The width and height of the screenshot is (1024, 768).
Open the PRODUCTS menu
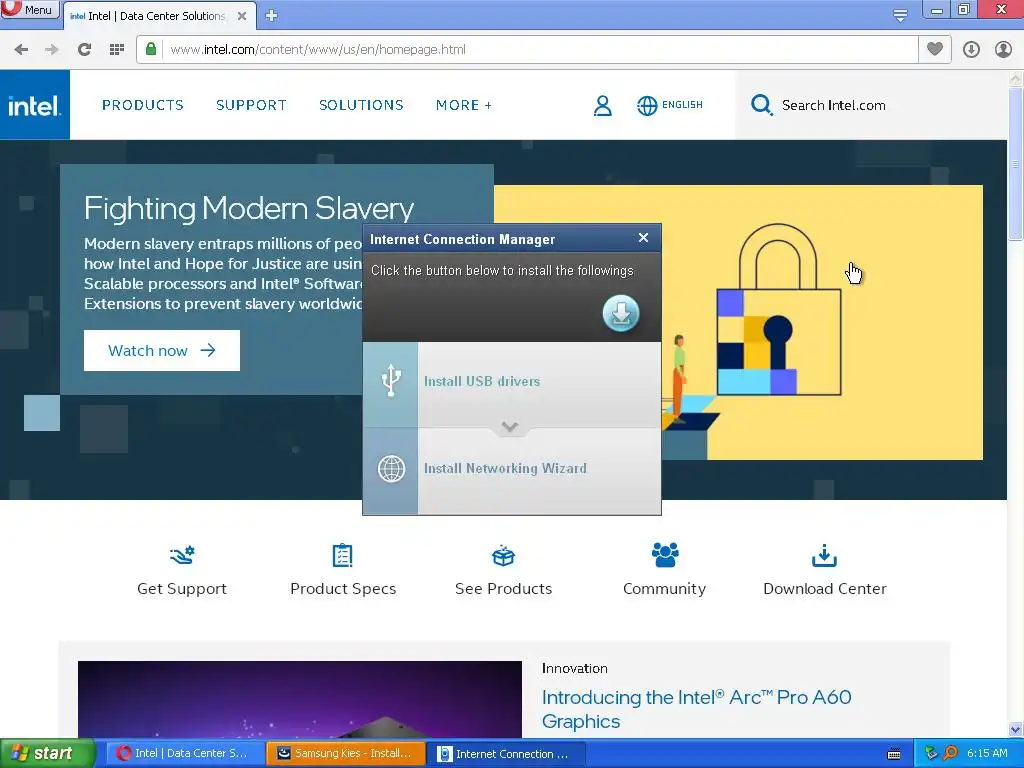tap(142, 105)
